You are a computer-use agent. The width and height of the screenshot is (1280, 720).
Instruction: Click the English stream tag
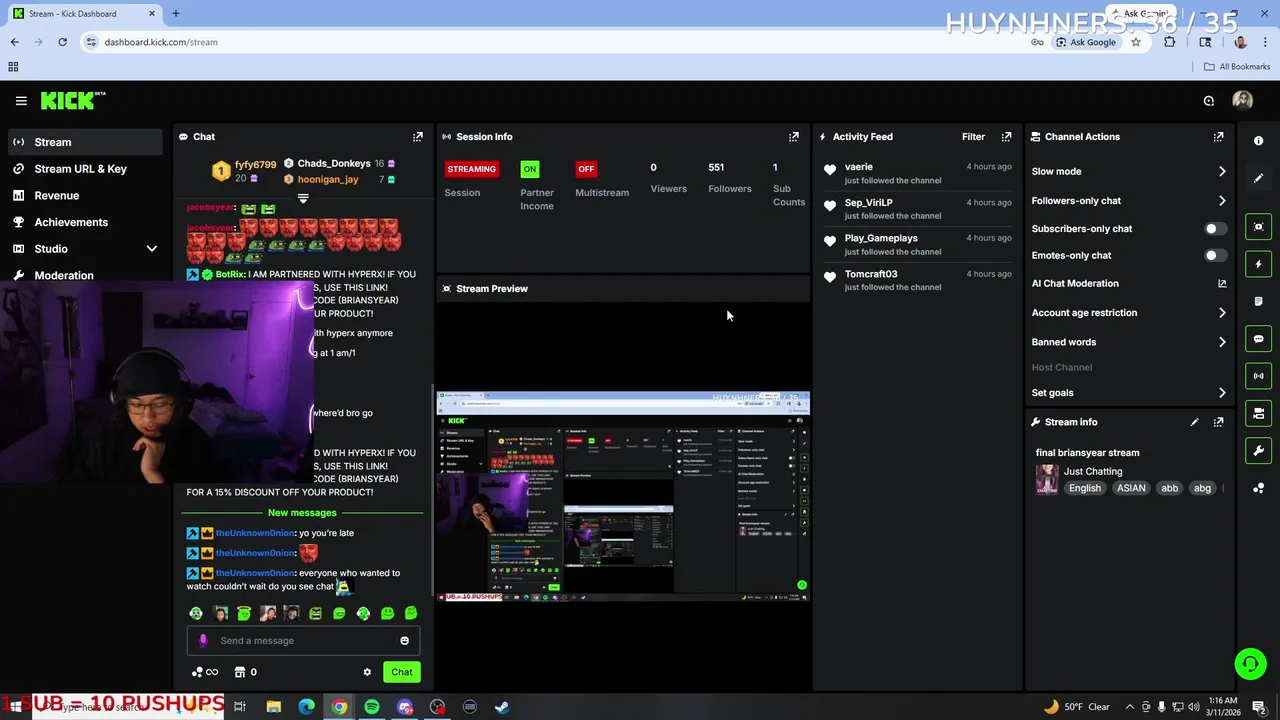pyautogui.click(x=1084, y=489)
